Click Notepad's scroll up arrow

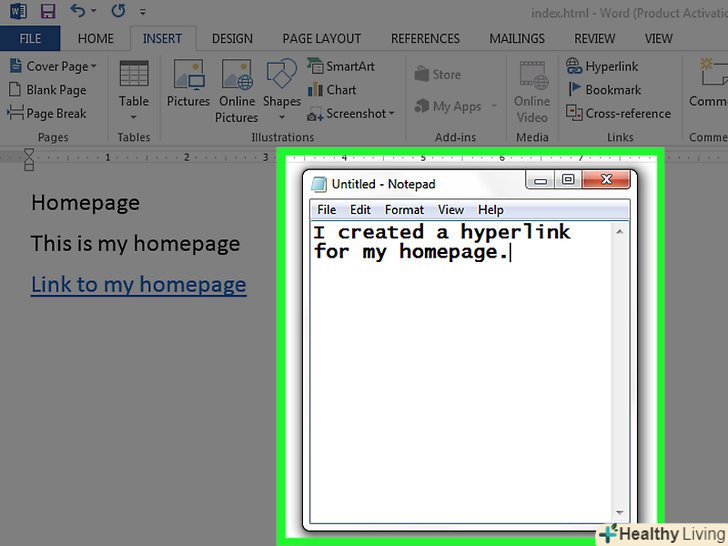(620, 231)
